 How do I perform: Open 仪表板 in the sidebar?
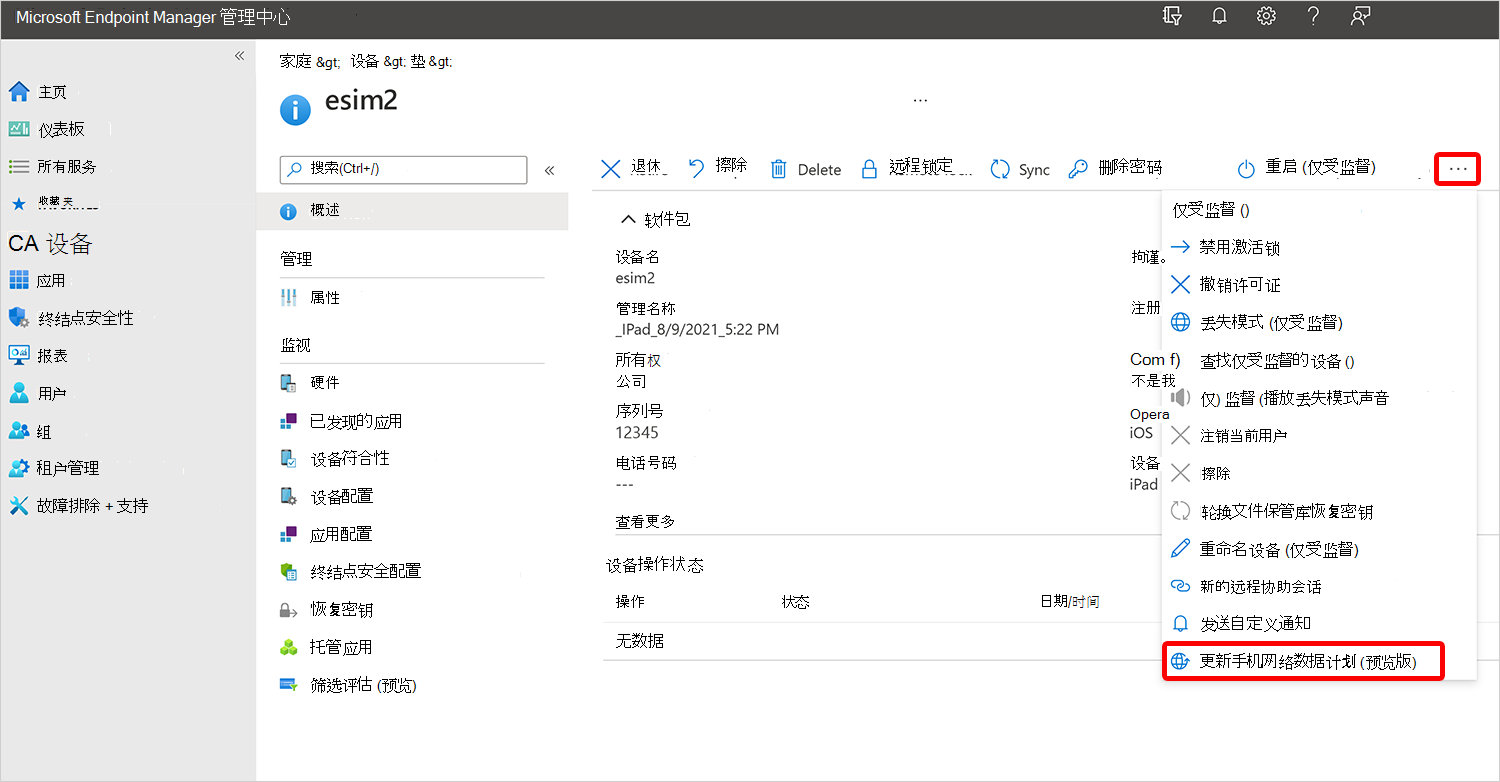(61, 129)
